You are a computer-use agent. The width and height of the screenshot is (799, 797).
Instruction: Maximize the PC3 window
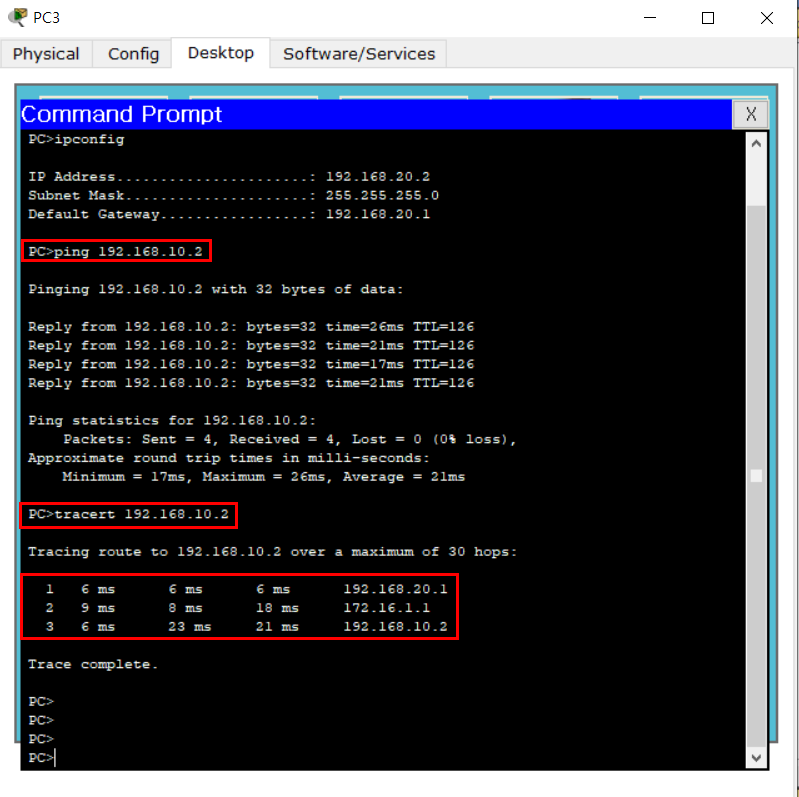tap(708, 18)
